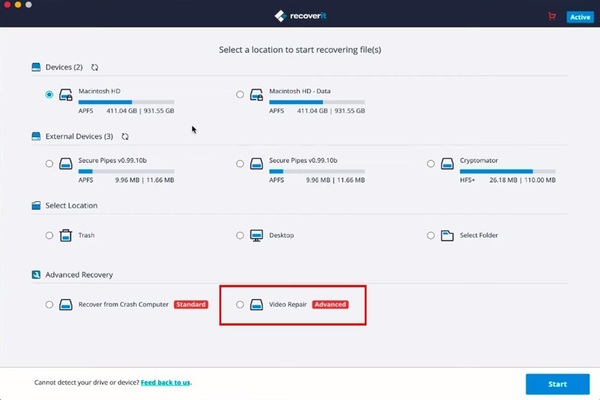Viewport: 600px width, 400px height.
Task: Choose the Select Folder radio button
Action: [x=430, y=235]
